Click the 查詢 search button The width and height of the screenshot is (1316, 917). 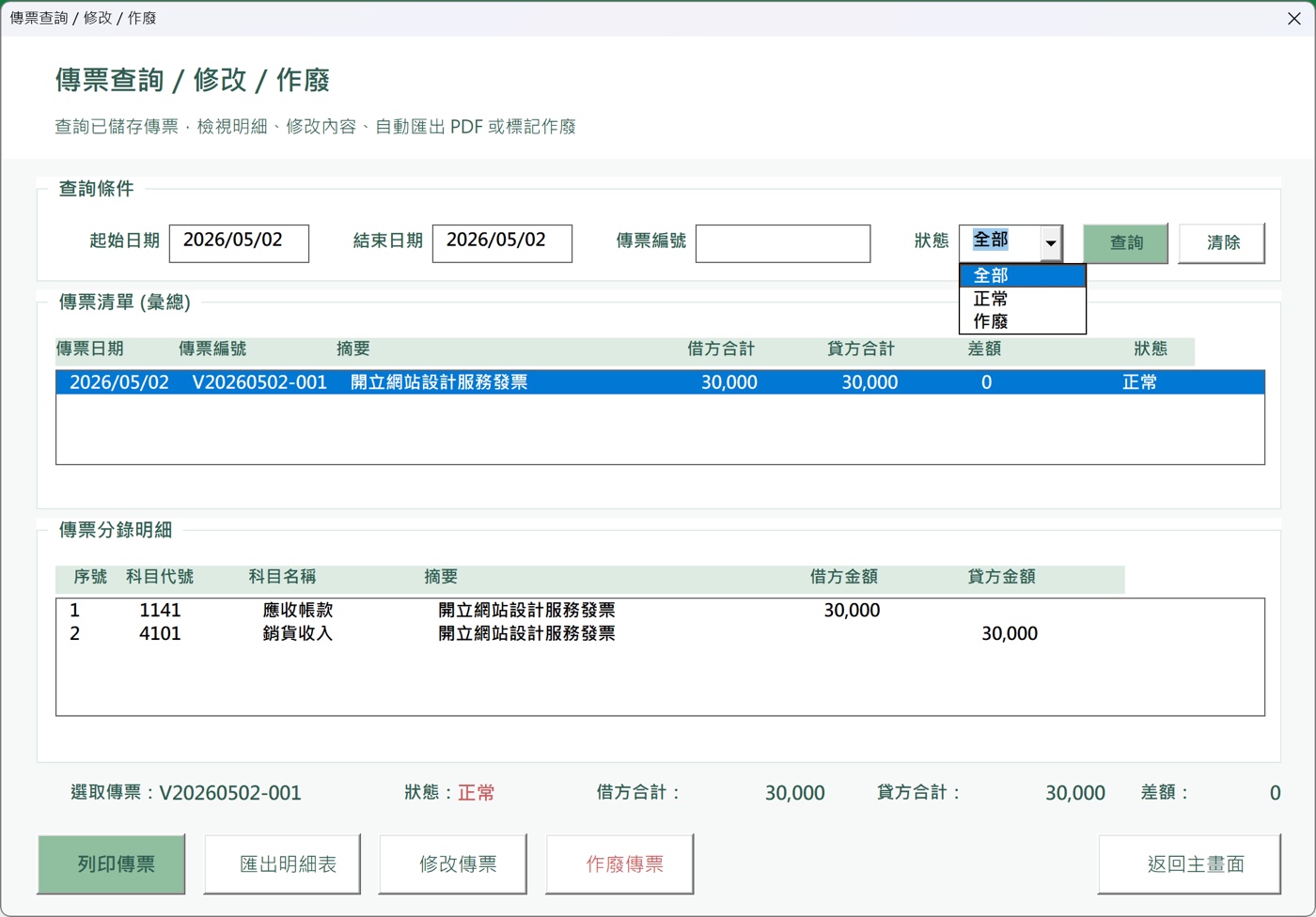[x=1125, y=242]
